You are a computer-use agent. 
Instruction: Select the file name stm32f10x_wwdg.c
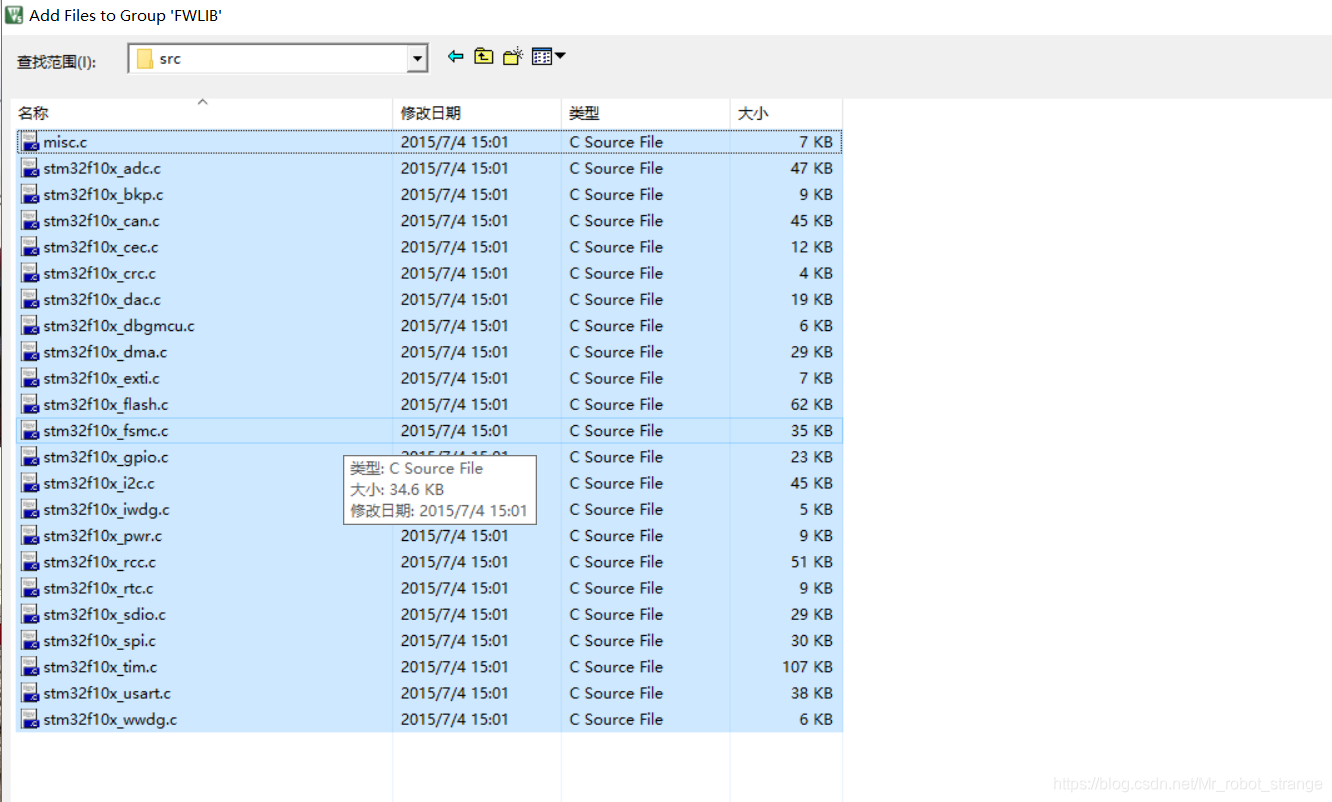click(110, 719)
